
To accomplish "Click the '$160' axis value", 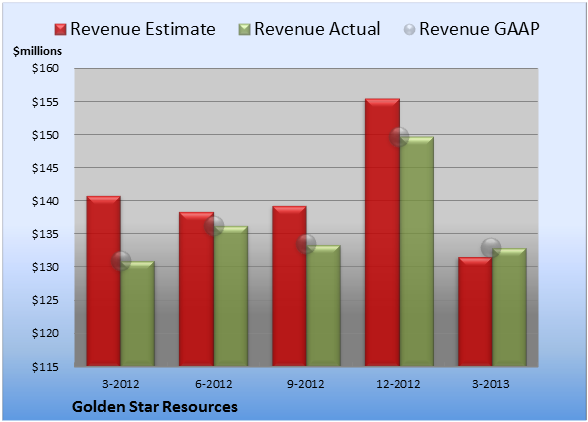I will click(x=45, y=68).
